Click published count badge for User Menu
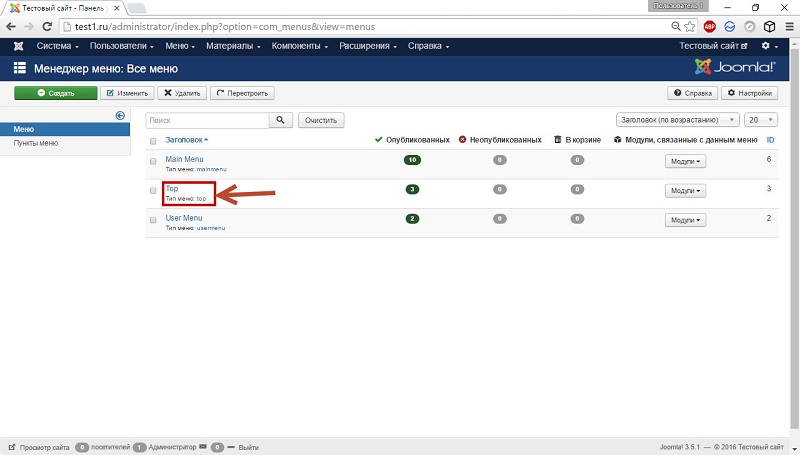The height and width of the screenshot is (455, 800). 412,219
